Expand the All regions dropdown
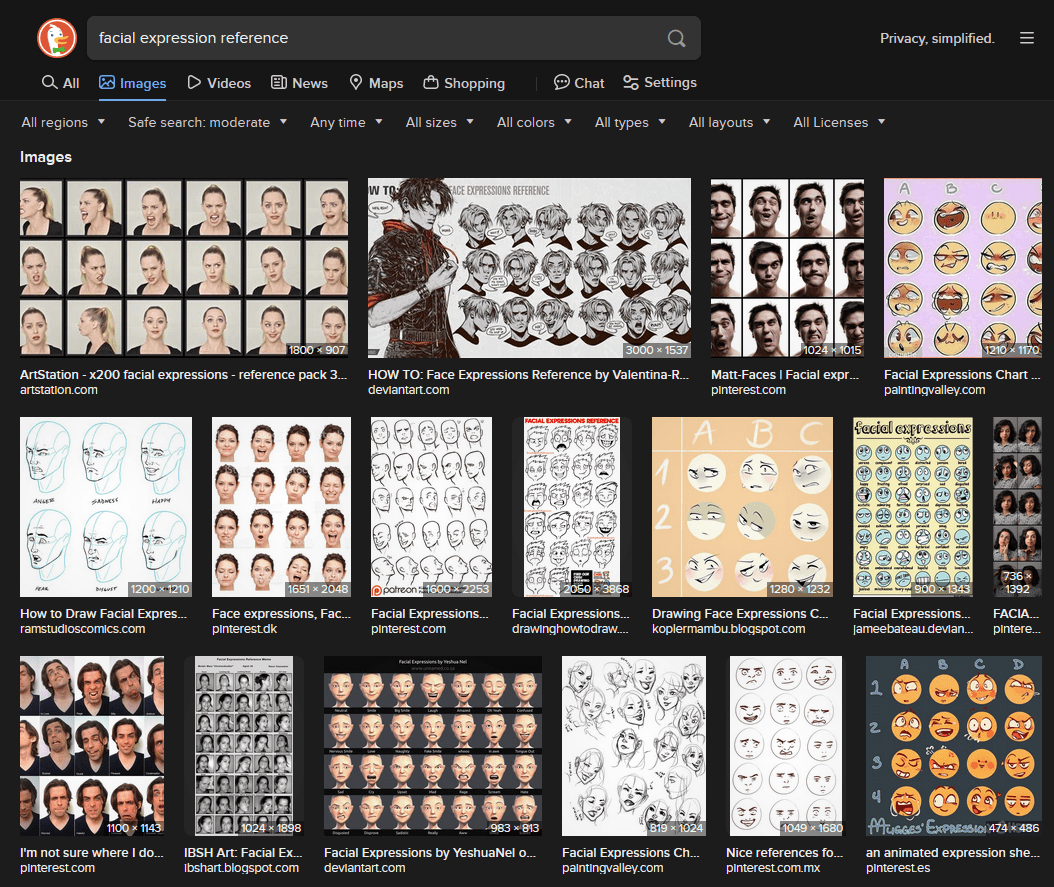Viewport: 1054px width, 887px height. point(63,122)
